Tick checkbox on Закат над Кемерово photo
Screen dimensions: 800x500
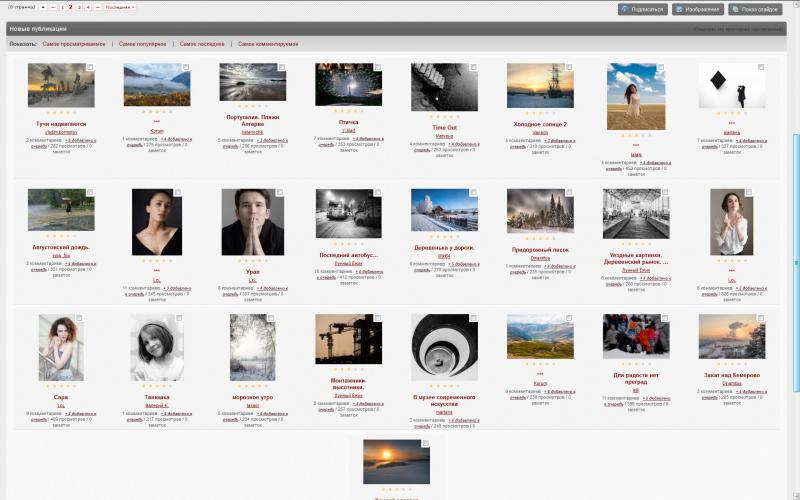coord(761,318)
